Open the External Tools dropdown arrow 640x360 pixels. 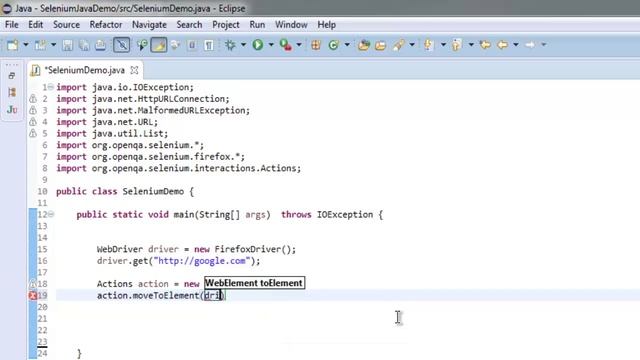pyautogui.click(x=299, y=45)
